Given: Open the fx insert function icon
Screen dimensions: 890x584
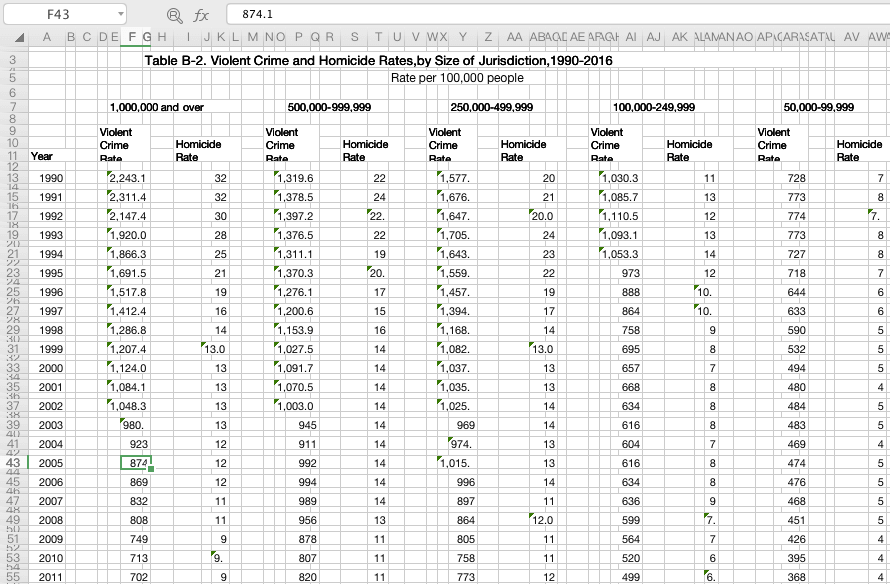Looking at the screenshot, I should (201, 15).
